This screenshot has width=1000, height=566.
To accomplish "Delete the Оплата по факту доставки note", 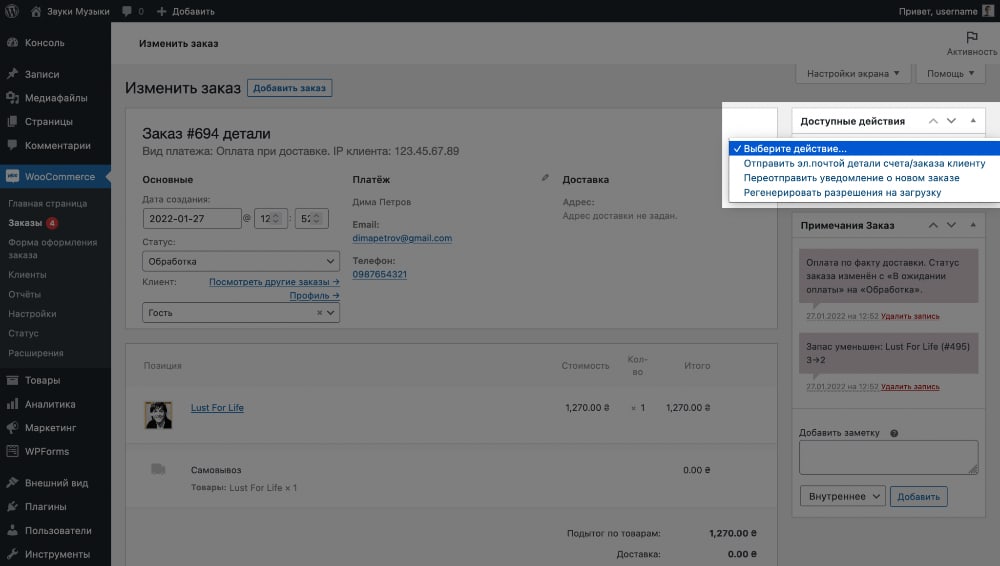I will (x=910, y=316).
